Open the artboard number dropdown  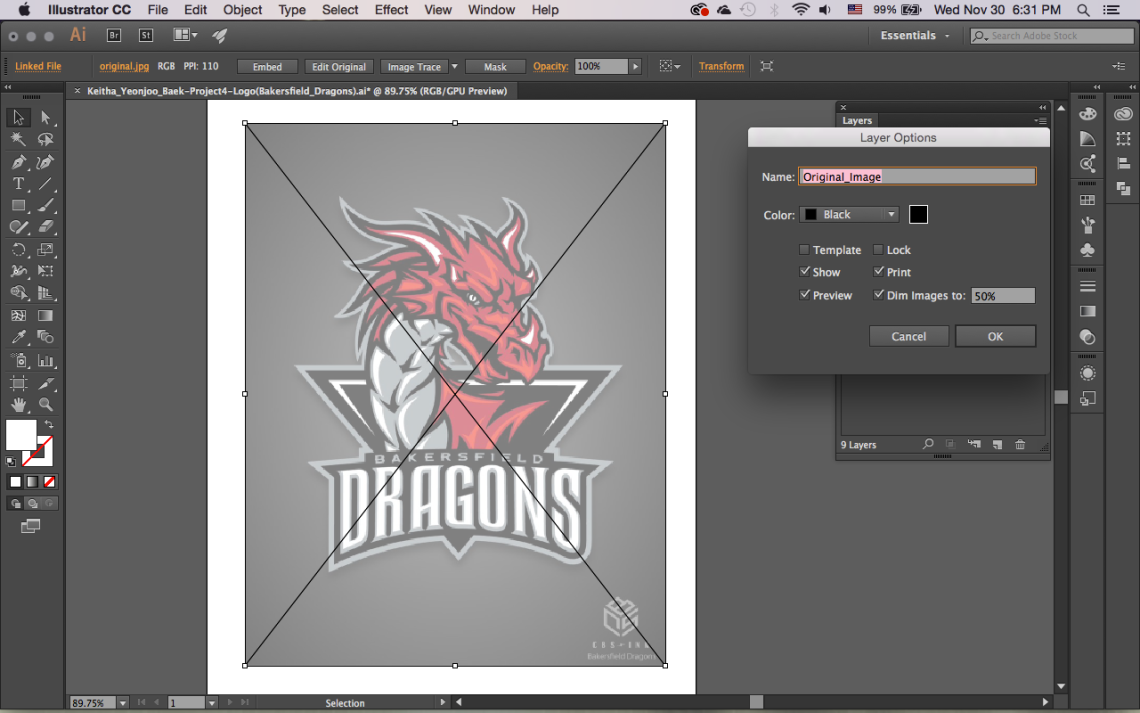pos(212,703)
